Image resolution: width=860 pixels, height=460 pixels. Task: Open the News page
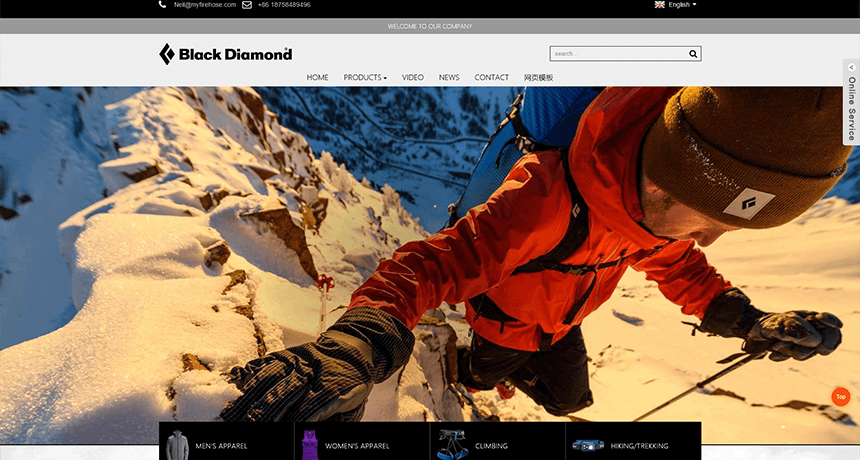coord(449,77)
